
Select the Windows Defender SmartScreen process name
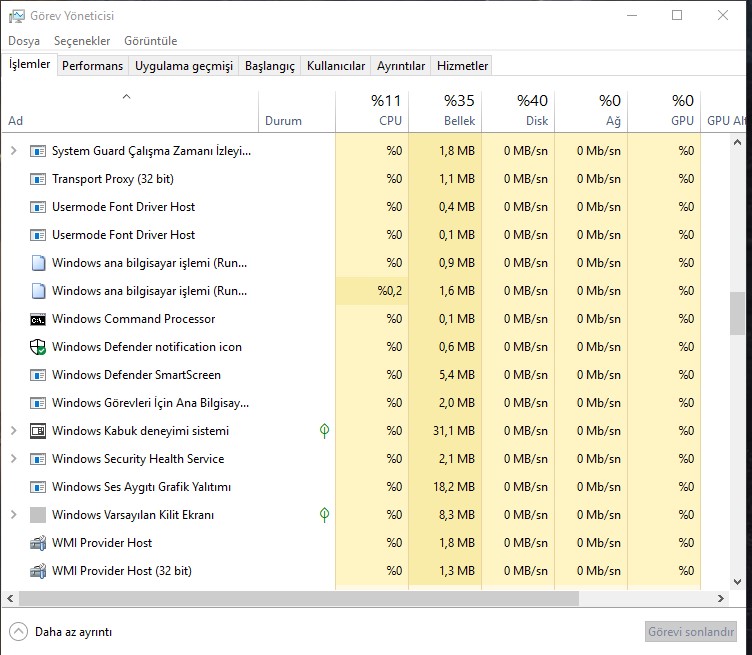tap(136, 375)
